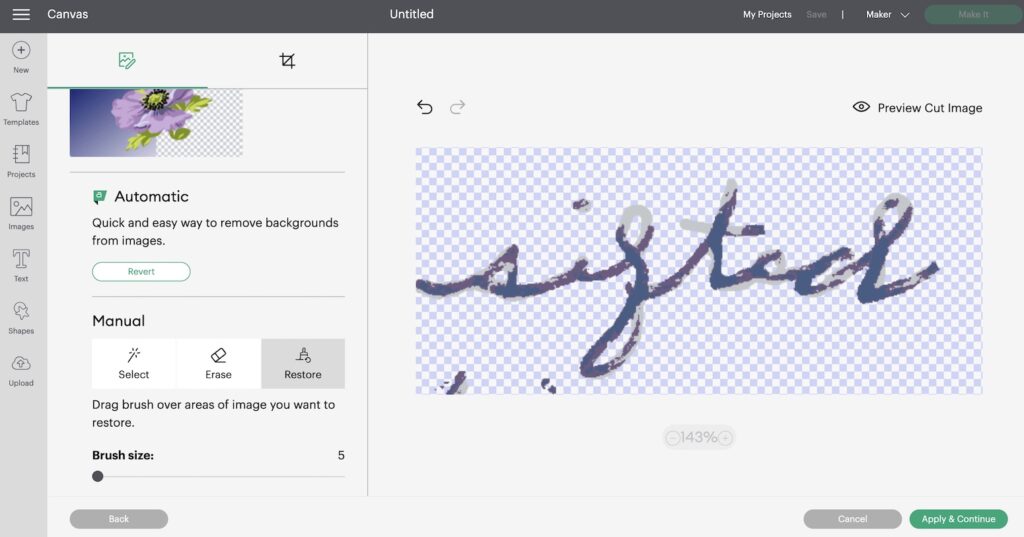The height and width of the screenshot is (537, 1024).
Task: Undo the last edit
Action: 425,107
